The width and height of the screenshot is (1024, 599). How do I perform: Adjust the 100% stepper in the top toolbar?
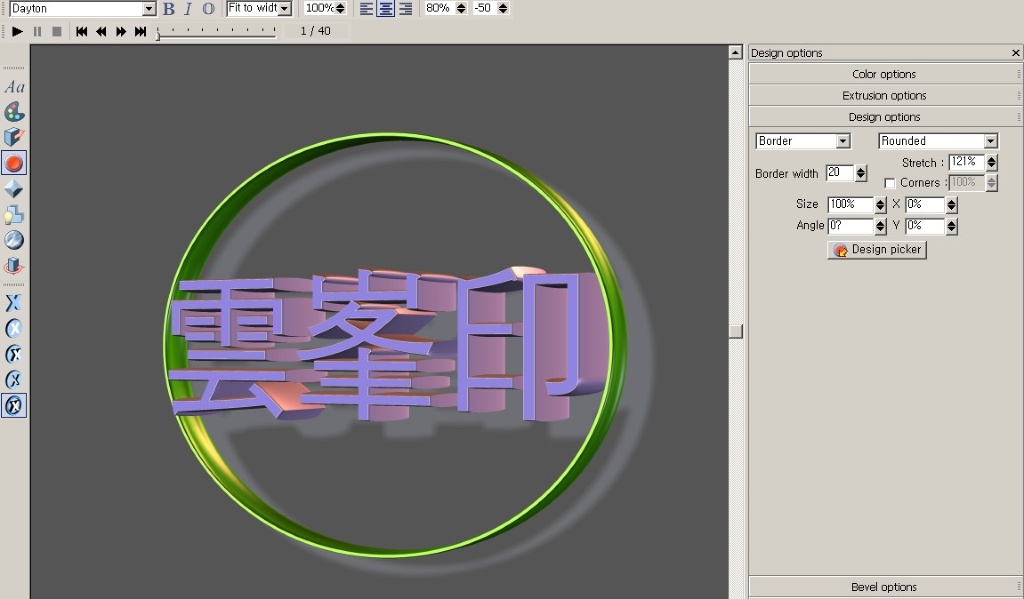pos(340,8)
